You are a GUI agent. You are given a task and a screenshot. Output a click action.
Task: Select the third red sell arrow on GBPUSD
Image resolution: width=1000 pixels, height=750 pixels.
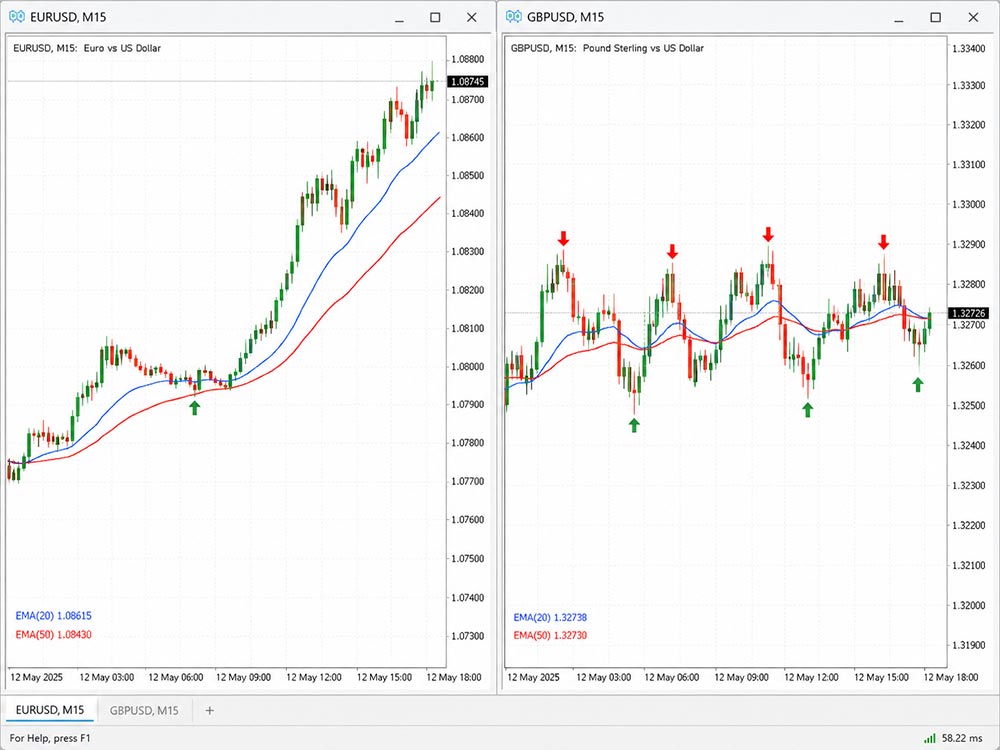pyautogui.click(x=768, y=234)
